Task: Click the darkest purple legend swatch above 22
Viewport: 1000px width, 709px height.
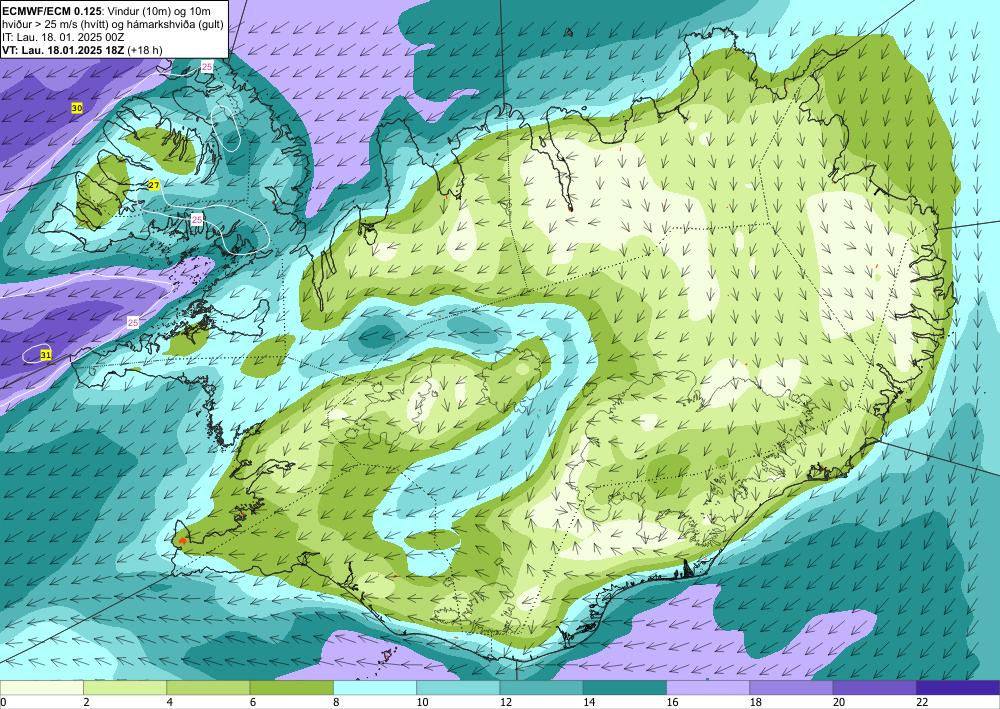Action: [x=958, y=688]
